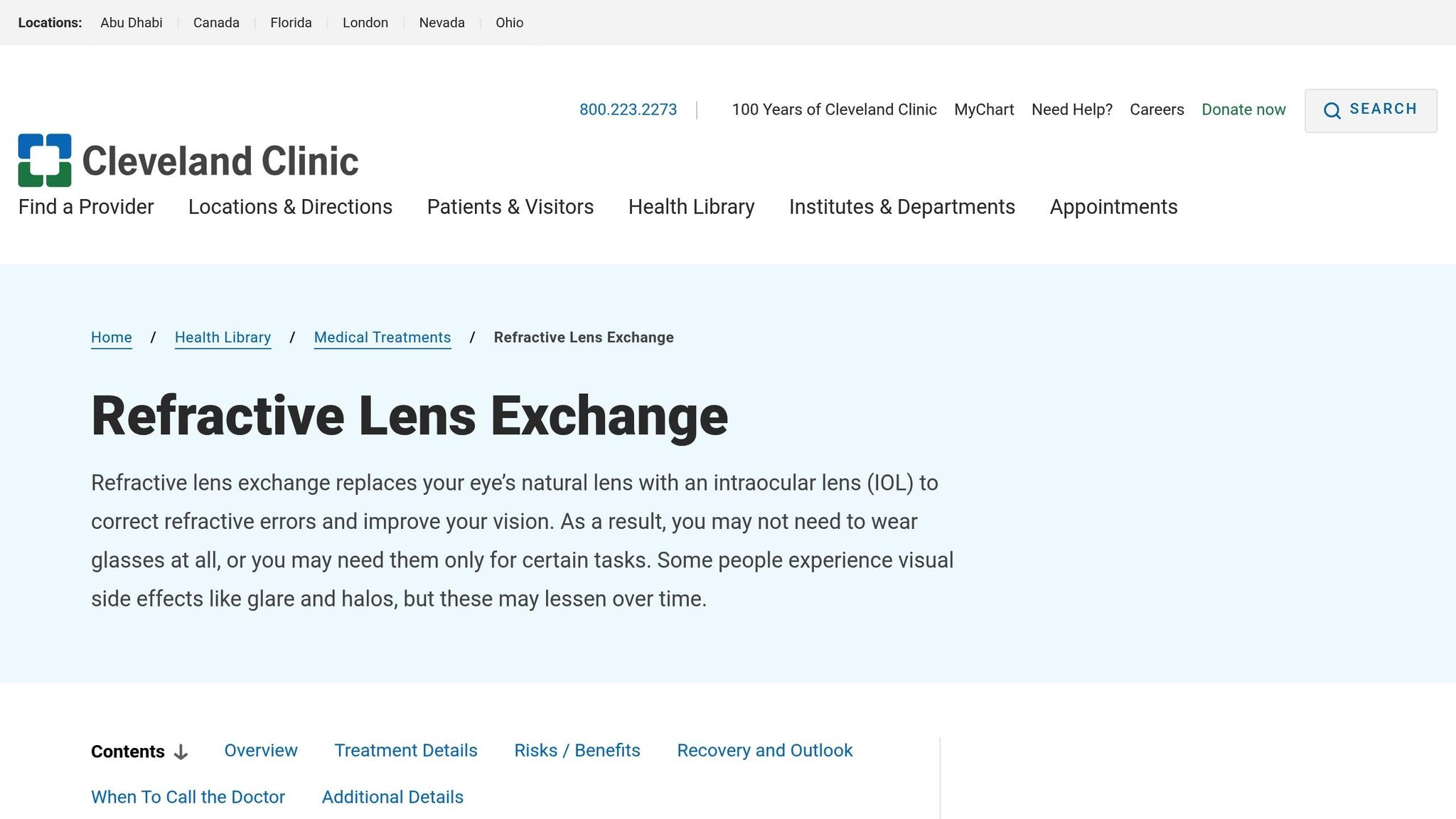The width and height of the screenshot is (1456, 819).
Task: Select the Abu Dhabi location
Action: (x=132, y=23)
